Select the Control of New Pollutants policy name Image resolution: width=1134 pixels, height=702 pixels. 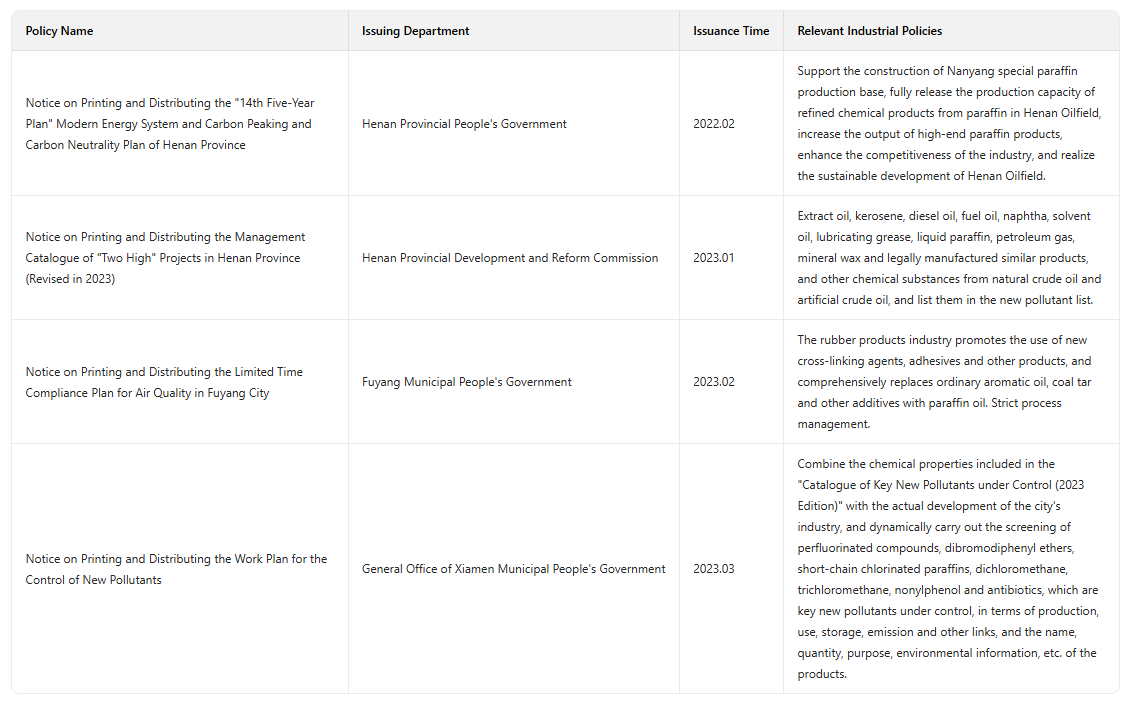click(x=176, y=569)
